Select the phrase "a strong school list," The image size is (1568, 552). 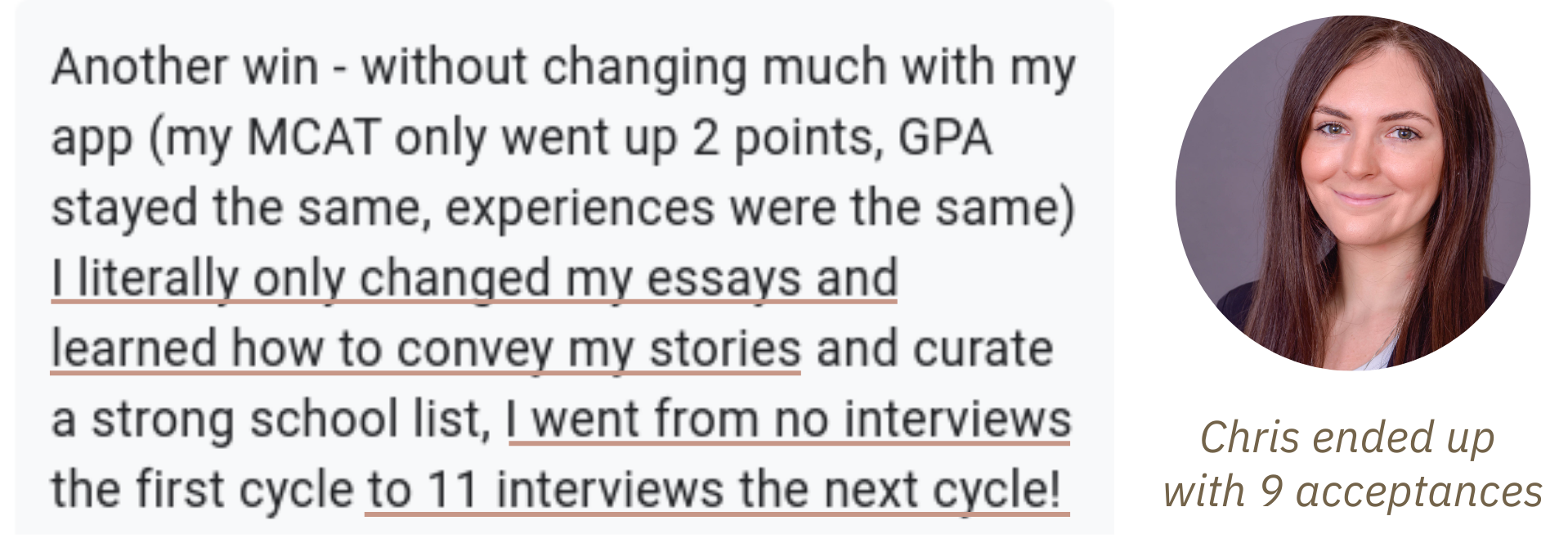pyautogui.click(x=271, y=420)
